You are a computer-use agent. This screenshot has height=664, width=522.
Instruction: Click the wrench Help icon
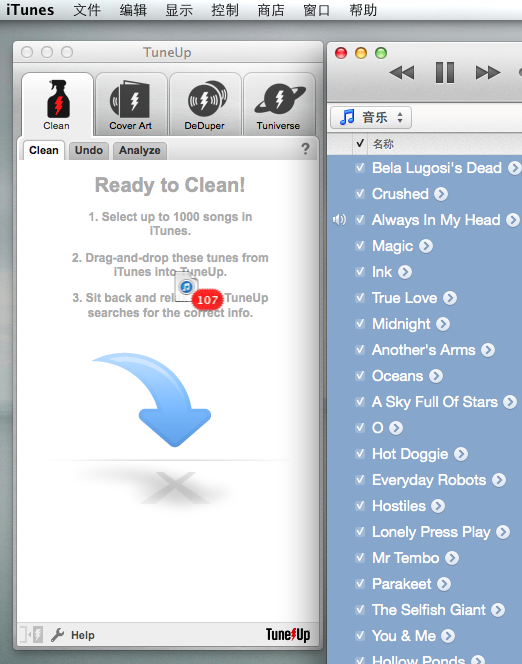[x=57, y=635]
